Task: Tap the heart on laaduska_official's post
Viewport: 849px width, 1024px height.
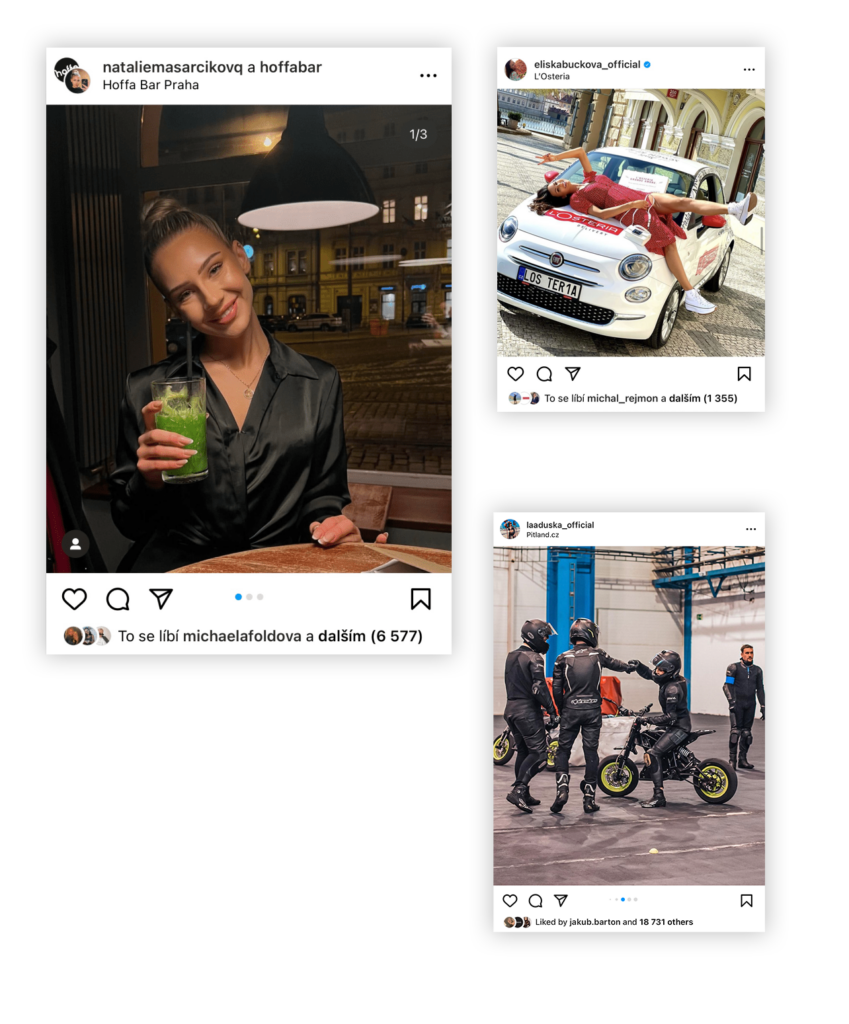Action: [510, 901]
